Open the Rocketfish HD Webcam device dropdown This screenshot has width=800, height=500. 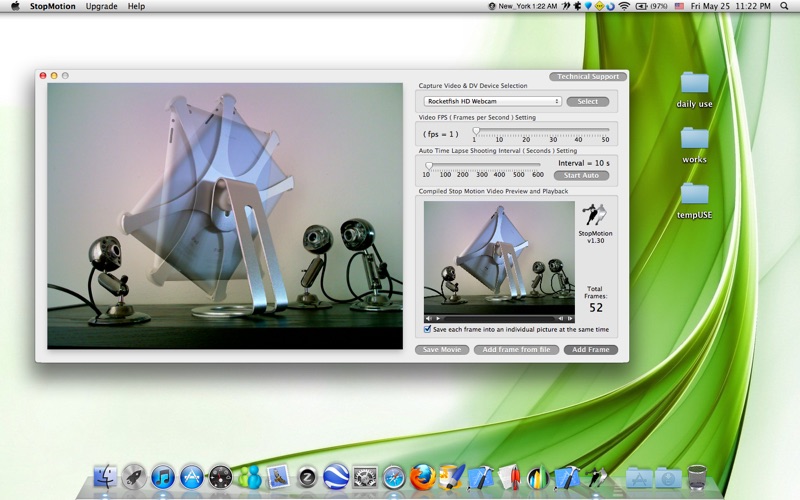(492, 101)
